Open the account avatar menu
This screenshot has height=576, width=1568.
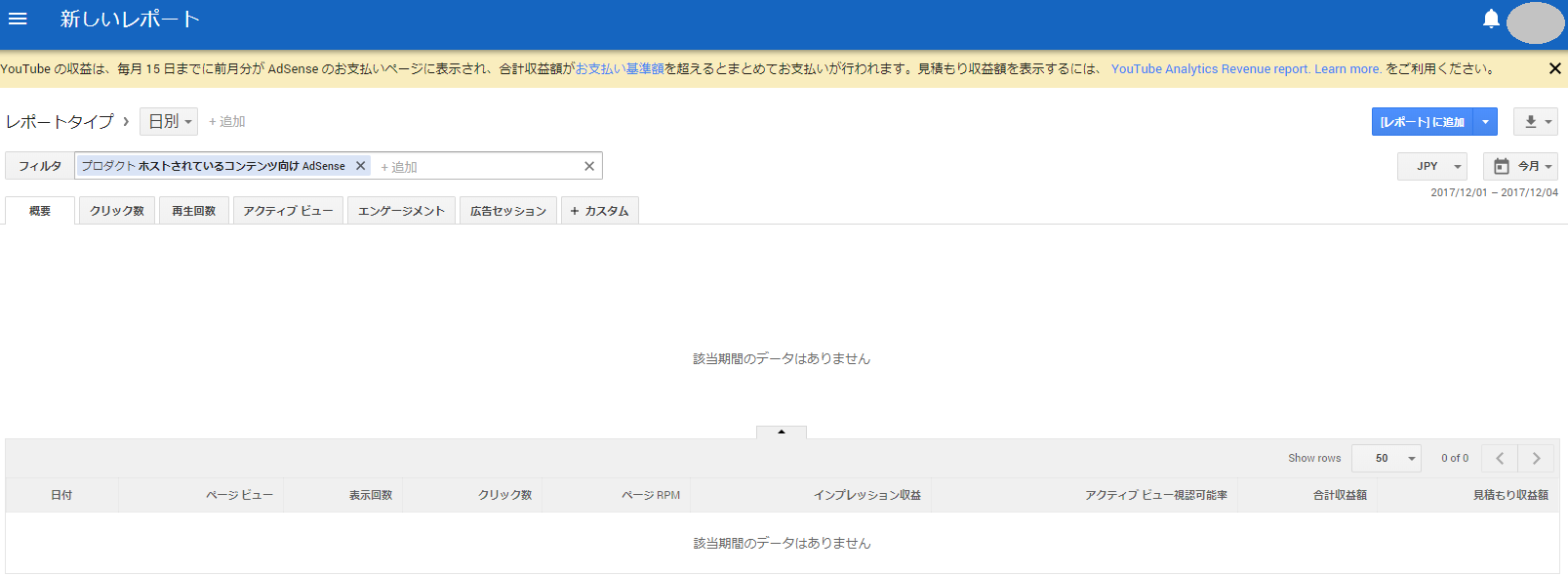pyautogui.click(x=1535, y=22)
